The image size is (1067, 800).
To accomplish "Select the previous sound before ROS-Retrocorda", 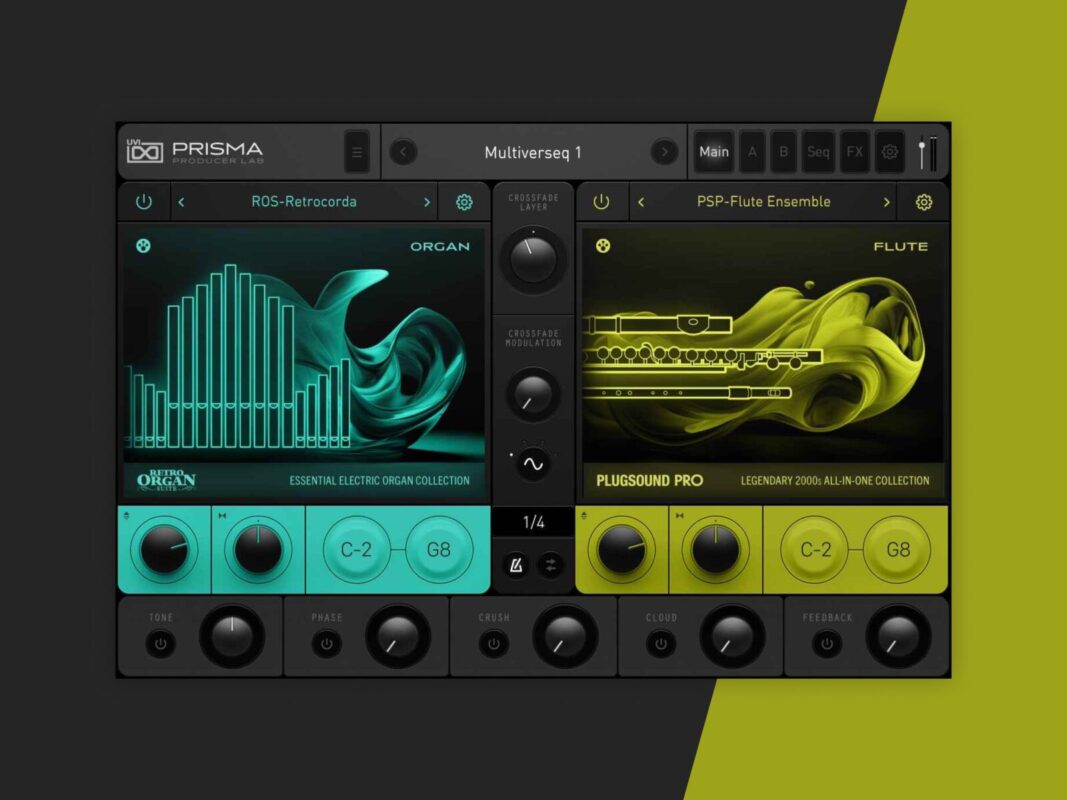I will click(181, 202).
